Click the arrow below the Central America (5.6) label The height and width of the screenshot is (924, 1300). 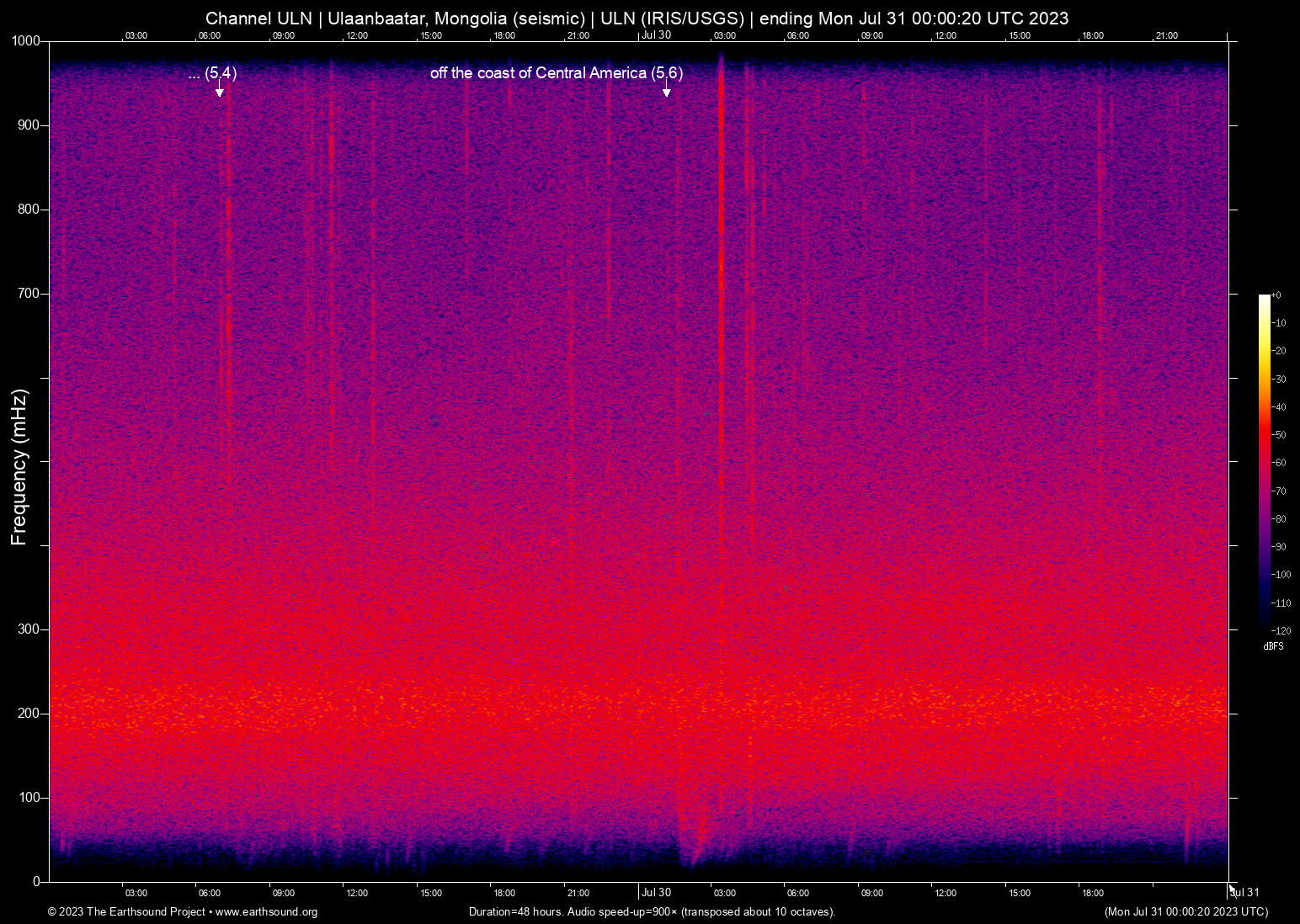[666, 91]
